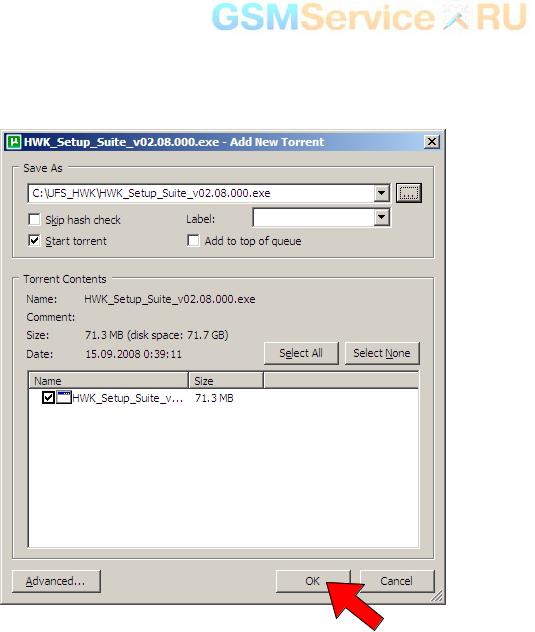Open the Save As path dropdown arrow
The height and width of the screenshot is (632, 535).
381,193
